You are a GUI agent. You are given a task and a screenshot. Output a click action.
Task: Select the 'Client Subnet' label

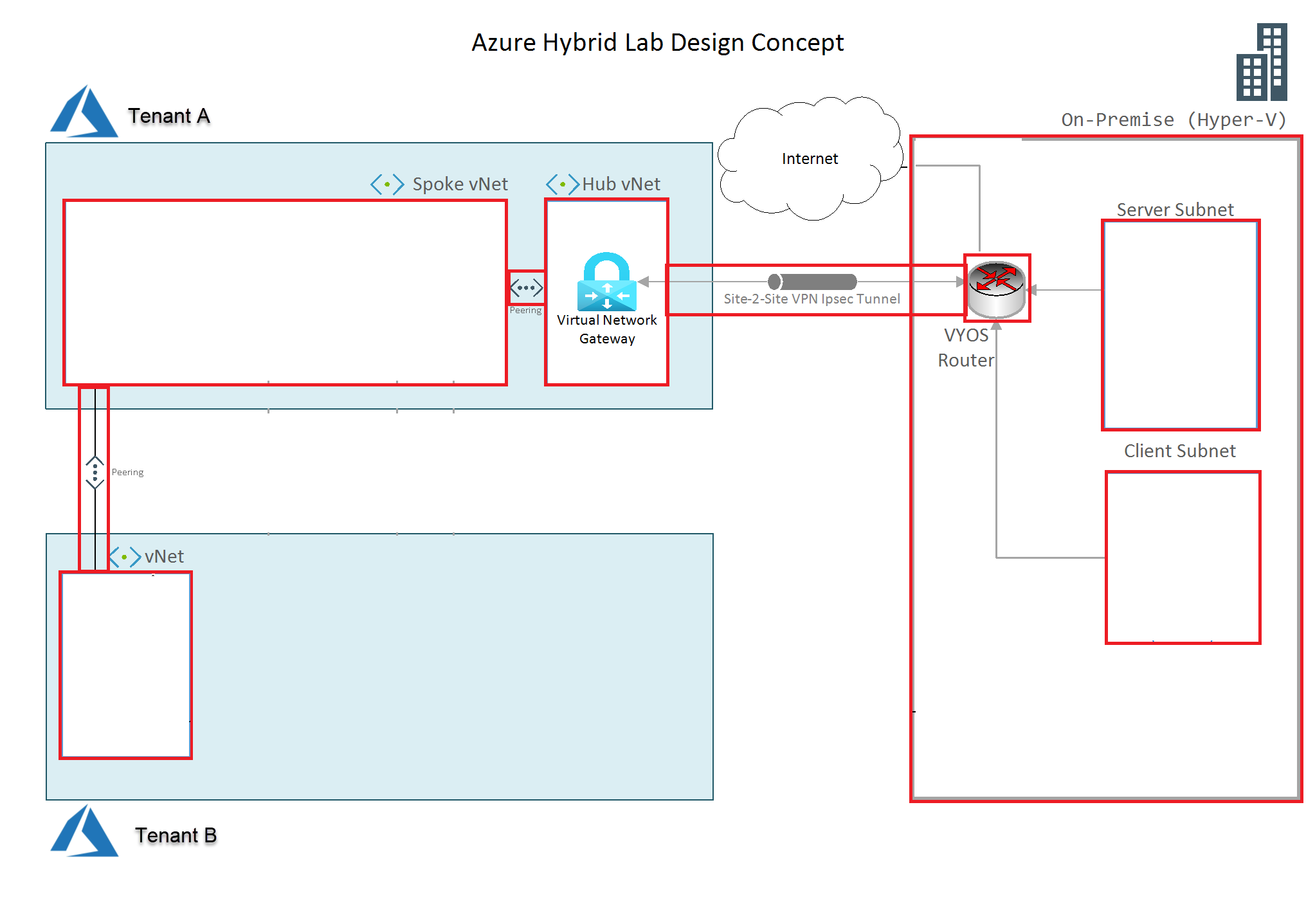tap(1179, 451)
